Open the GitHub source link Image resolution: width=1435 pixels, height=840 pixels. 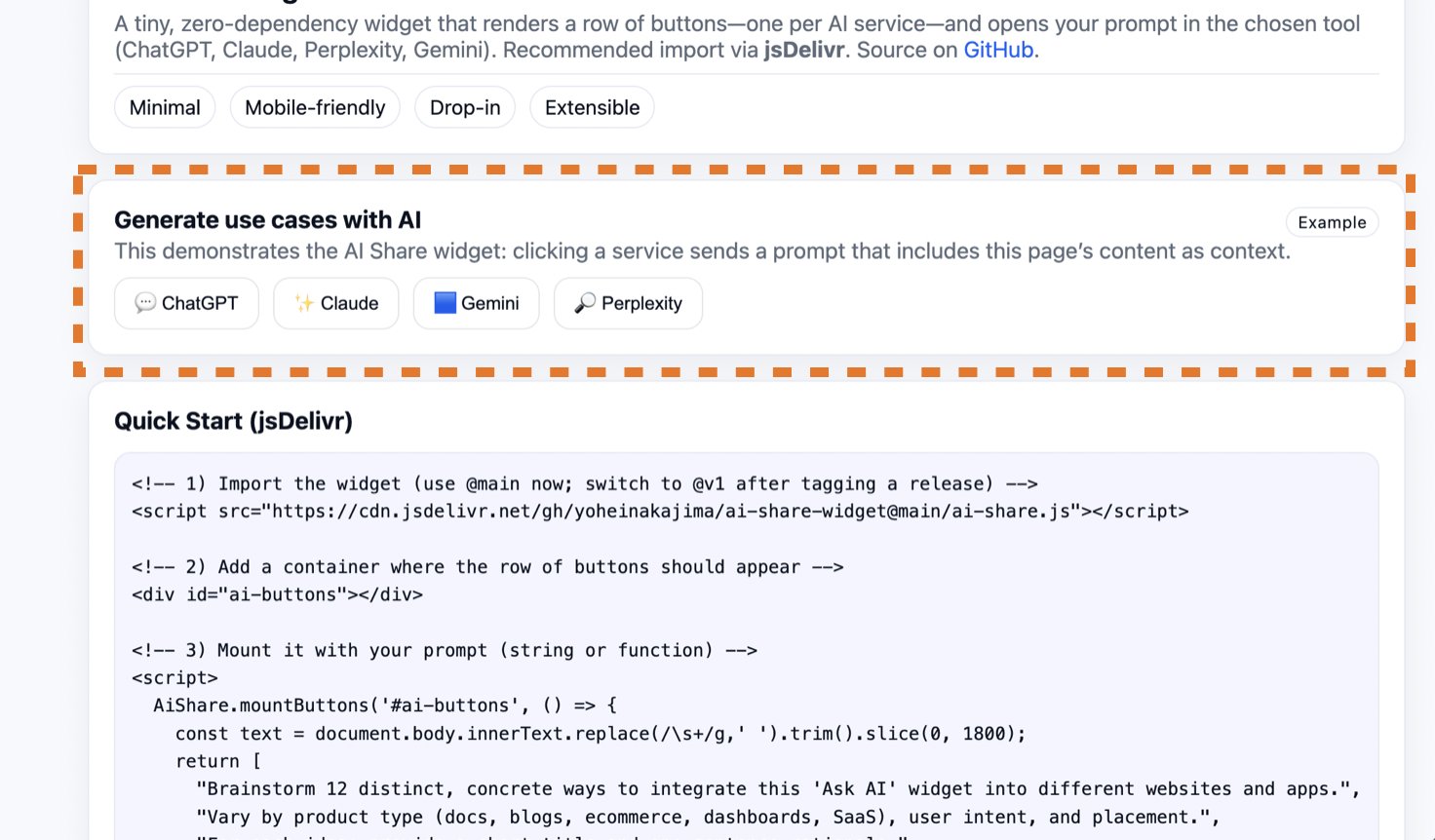click(998, 50)
